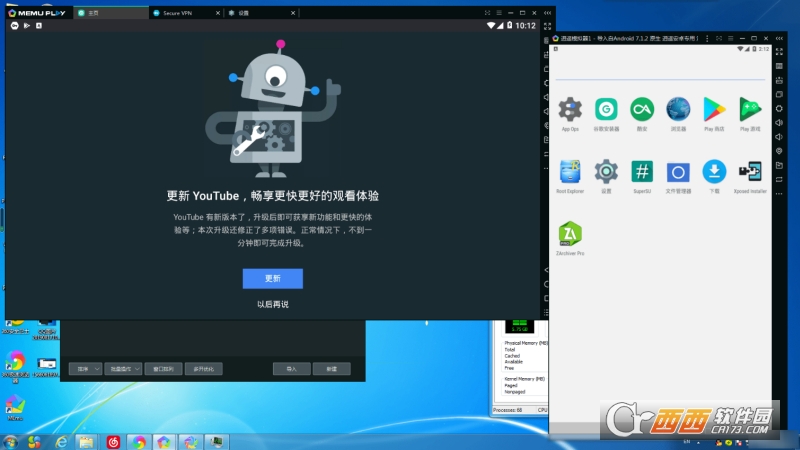Switch to the home tab in MEmu
This screenshot has width=800, height=450.
tap(111, 13)
